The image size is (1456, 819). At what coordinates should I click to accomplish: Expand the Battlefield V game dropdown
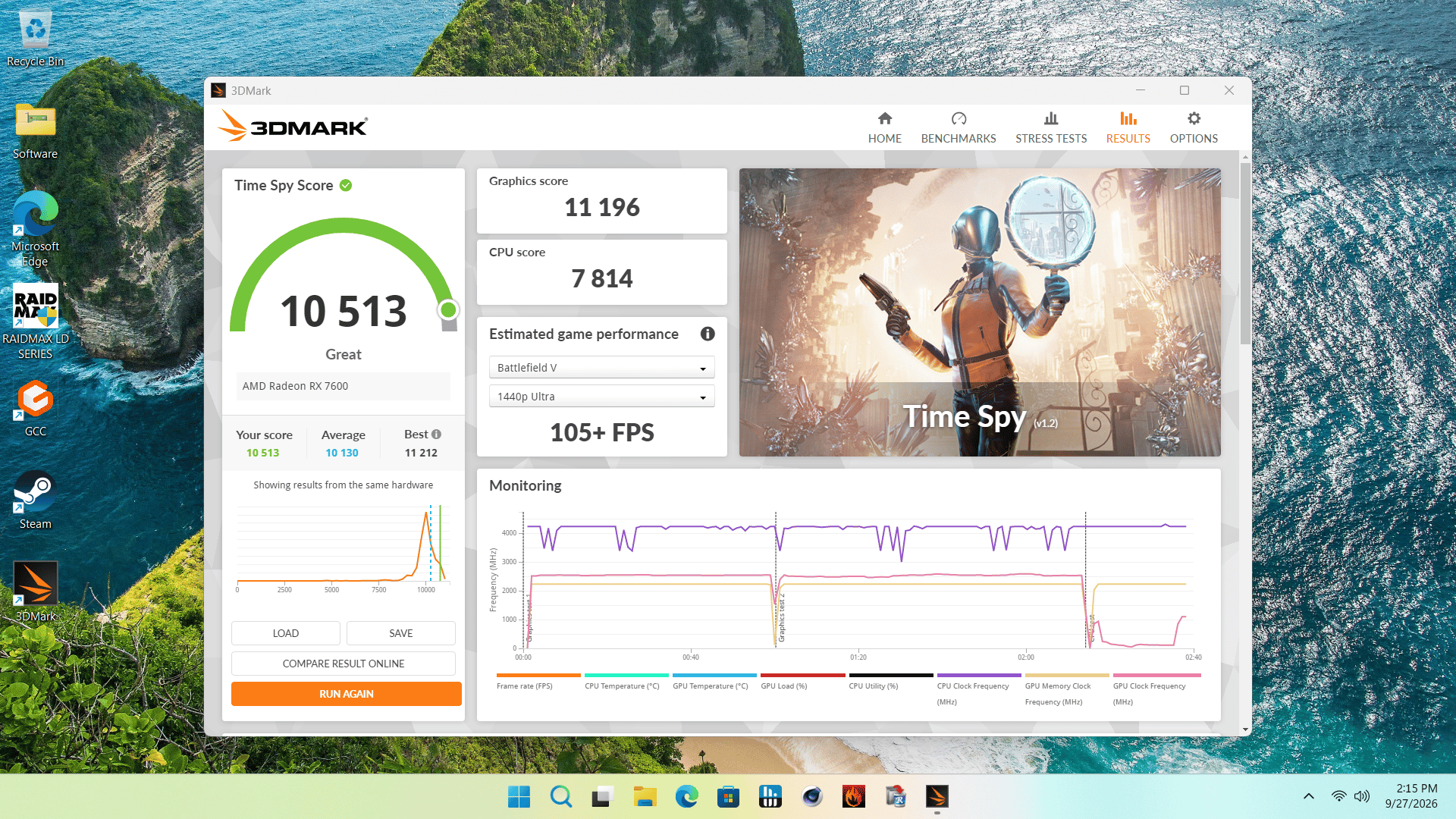pyautogui.click(x=601, y=368)
